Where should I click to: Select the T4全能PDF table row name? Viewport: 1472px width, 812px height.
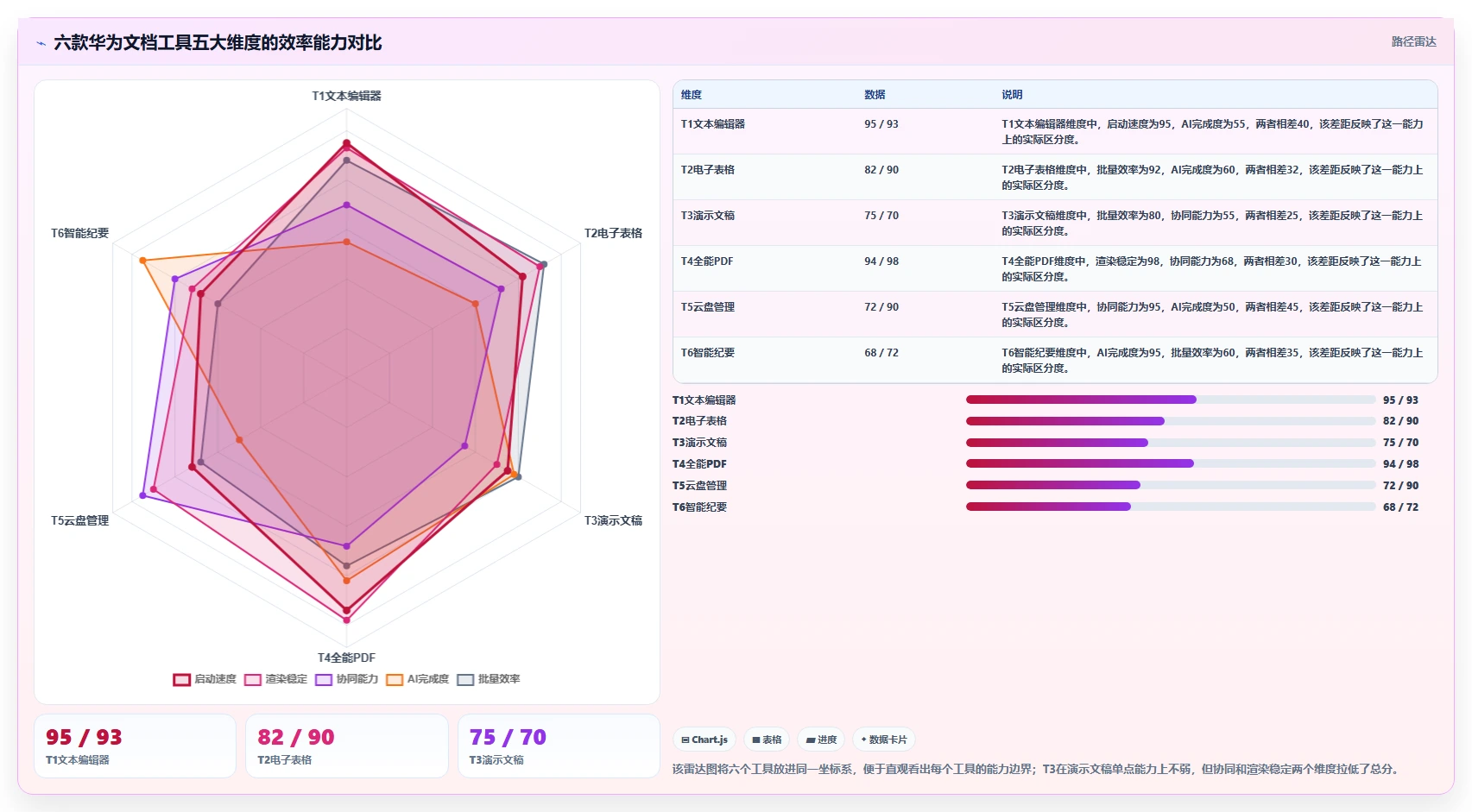coord(706,261)
